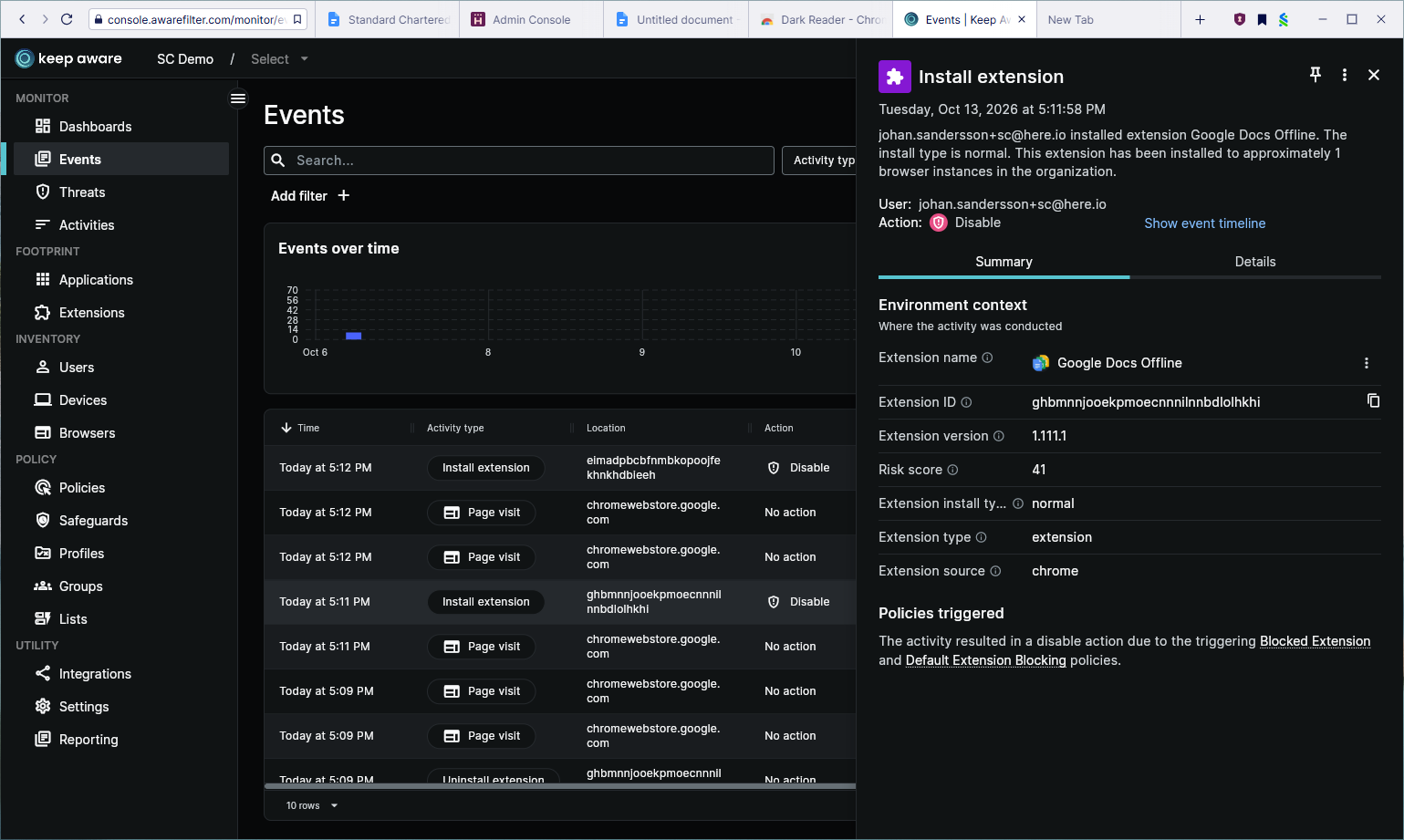Switch to the Details tab
Screen dimensions: 1404x840
pos(1255,262)
